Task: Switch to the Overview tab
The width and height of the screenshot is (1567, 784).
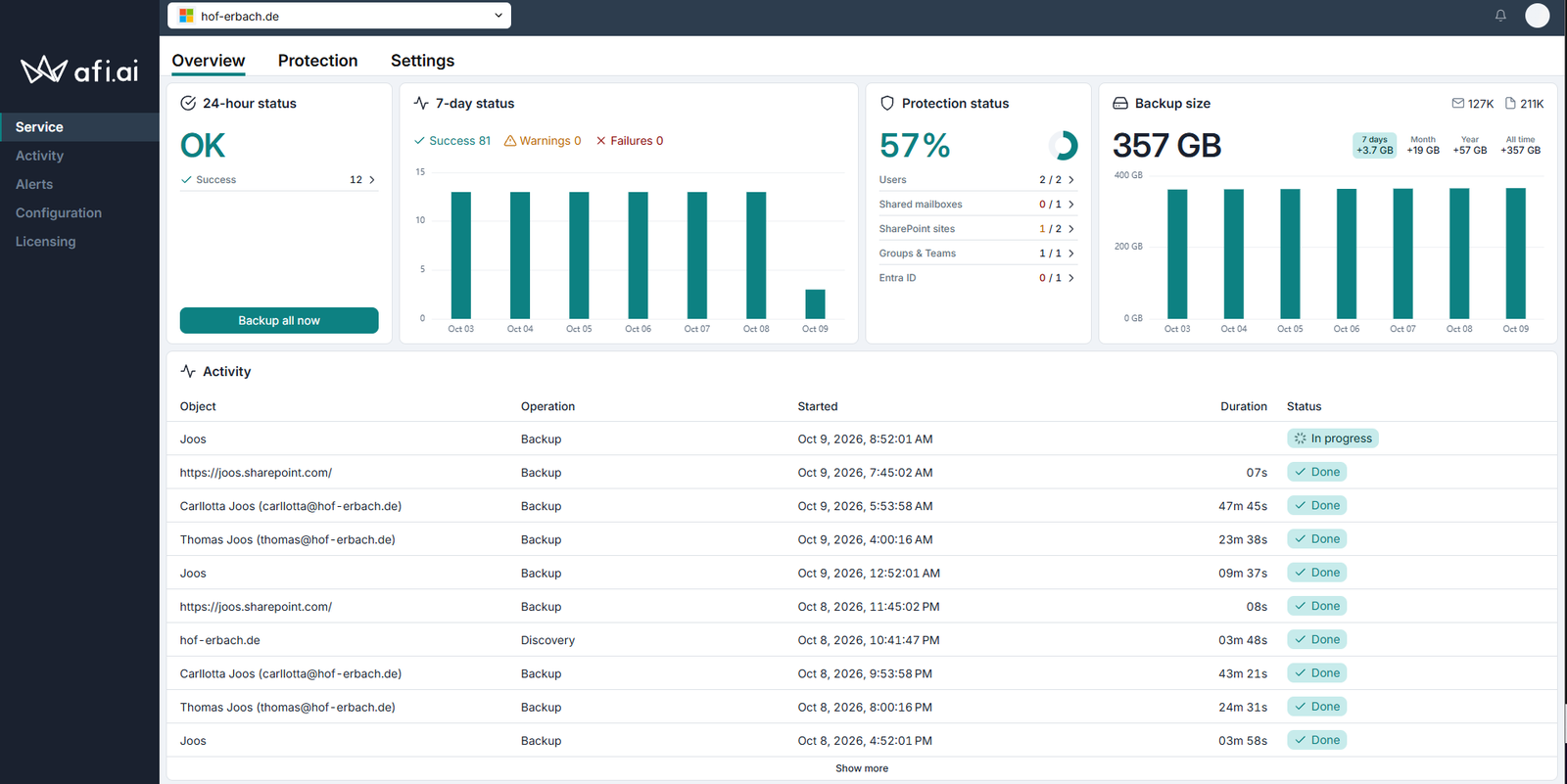Action: click(x=209, y=61)
